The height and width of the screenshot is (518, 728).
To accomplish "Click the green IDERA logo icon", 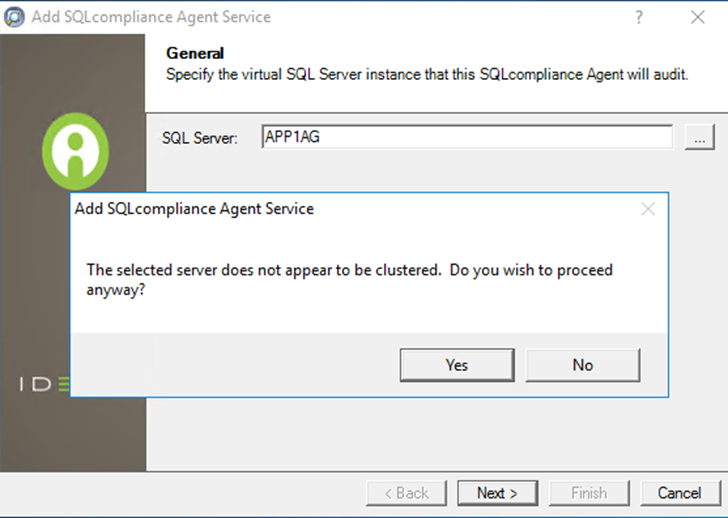I will click(x=75, y=151).
